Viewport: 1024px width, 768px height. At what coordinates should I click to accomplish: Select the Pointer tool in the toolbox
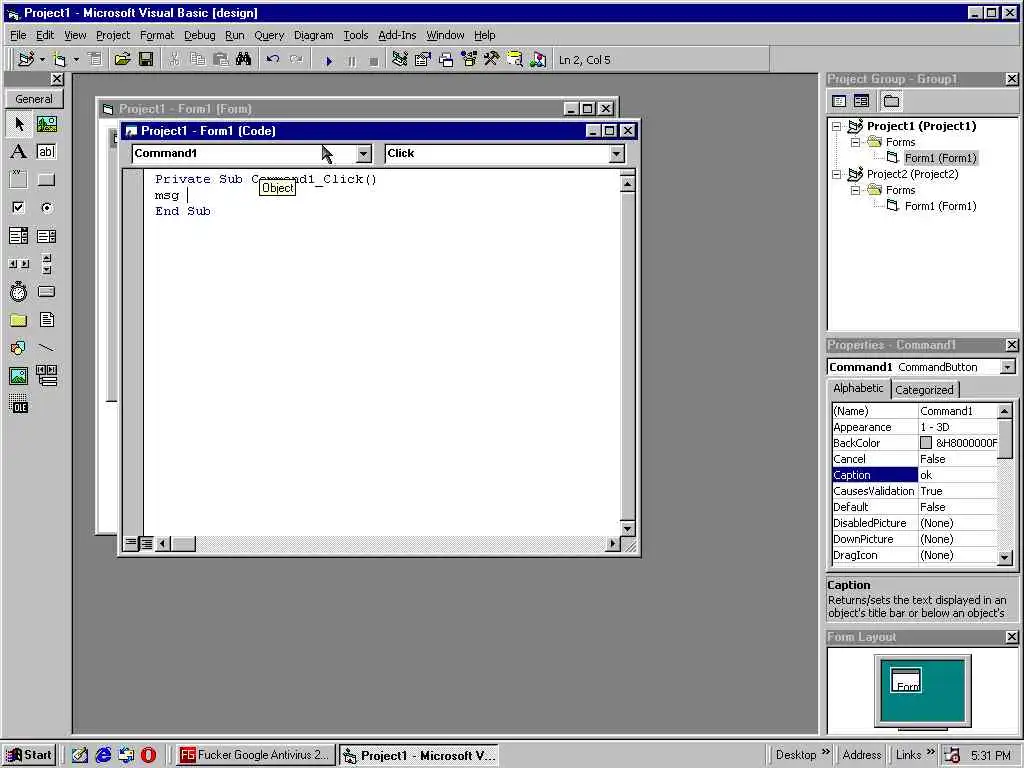pos(19,124)
